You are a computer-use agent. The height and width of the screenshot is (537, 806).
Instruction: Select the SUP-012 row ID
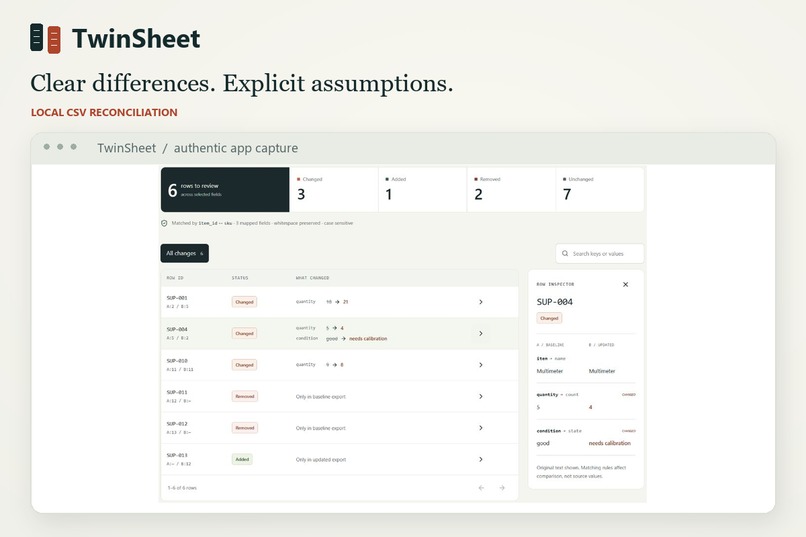tap(177, 424)
